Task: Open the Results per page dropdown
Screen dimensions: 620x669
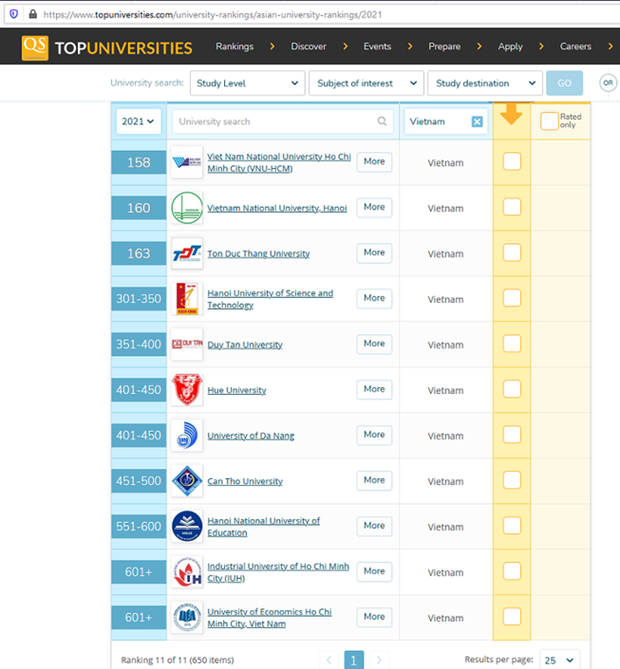Action: pyautogui.click(x=559, y=660)
